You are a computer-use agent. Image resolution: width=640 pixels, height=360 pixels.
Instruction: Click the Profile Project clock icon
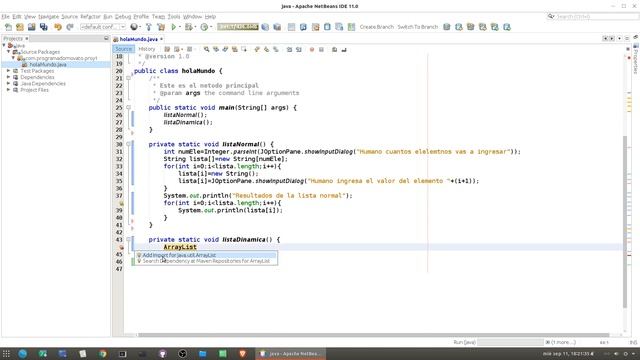[x=204, y=27]
